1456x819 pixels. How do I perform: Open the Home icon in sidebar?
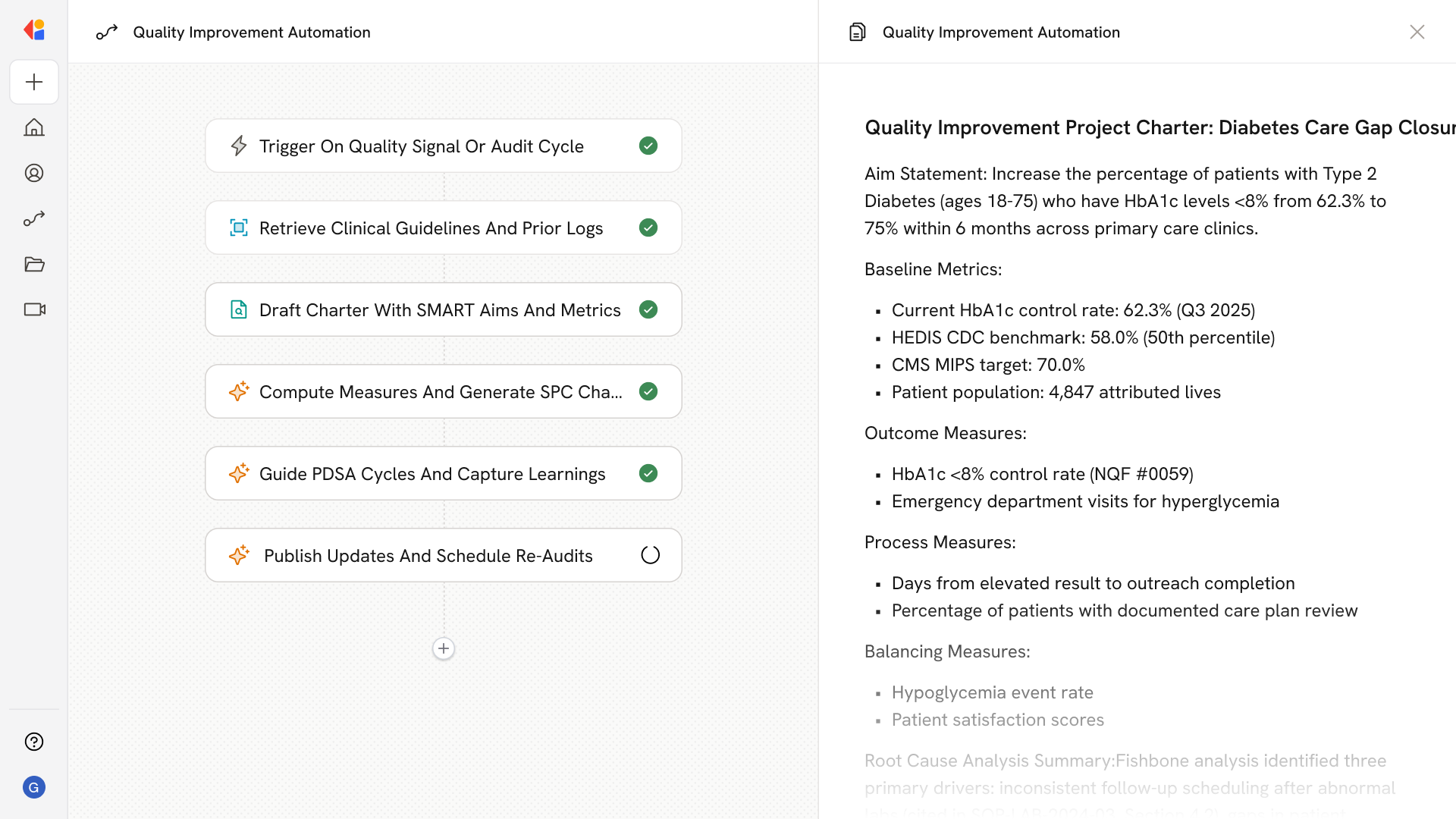pos(34,127)
